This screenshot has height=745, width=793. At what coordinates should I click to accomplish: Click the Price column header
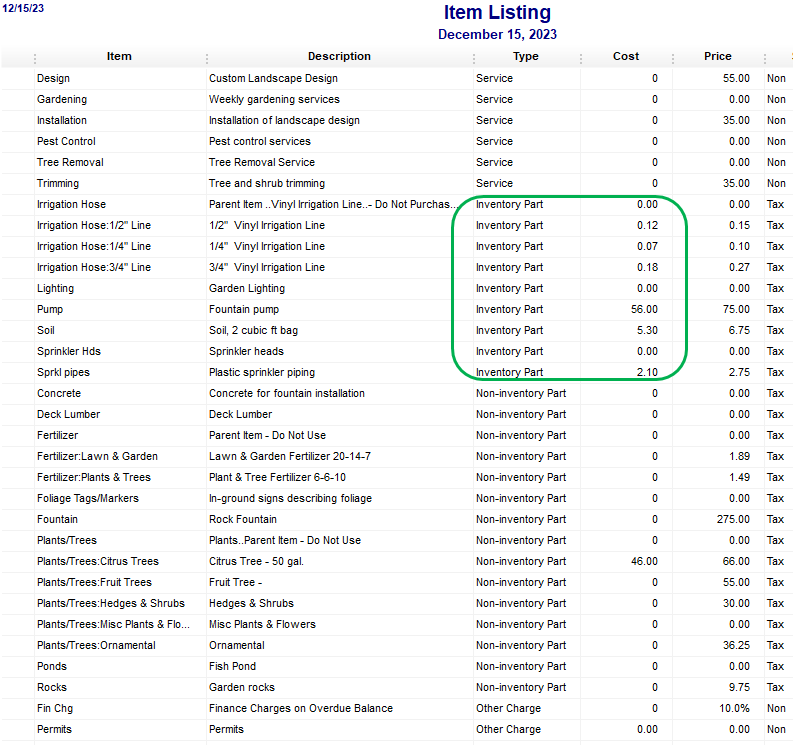pyautogui.click(x=718, y=56)
